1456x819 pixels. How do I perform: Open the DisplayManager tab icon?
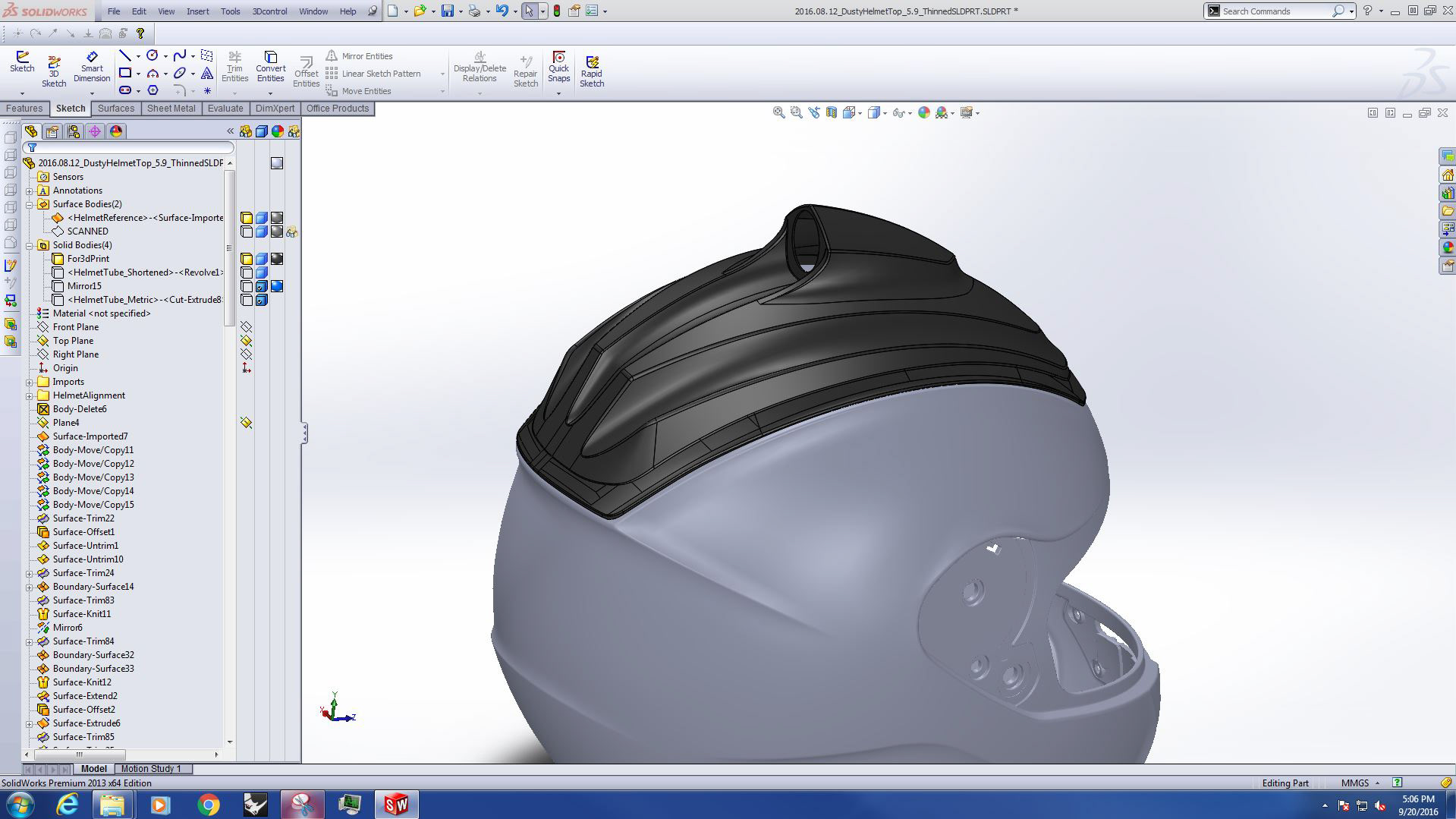point(116,131)
